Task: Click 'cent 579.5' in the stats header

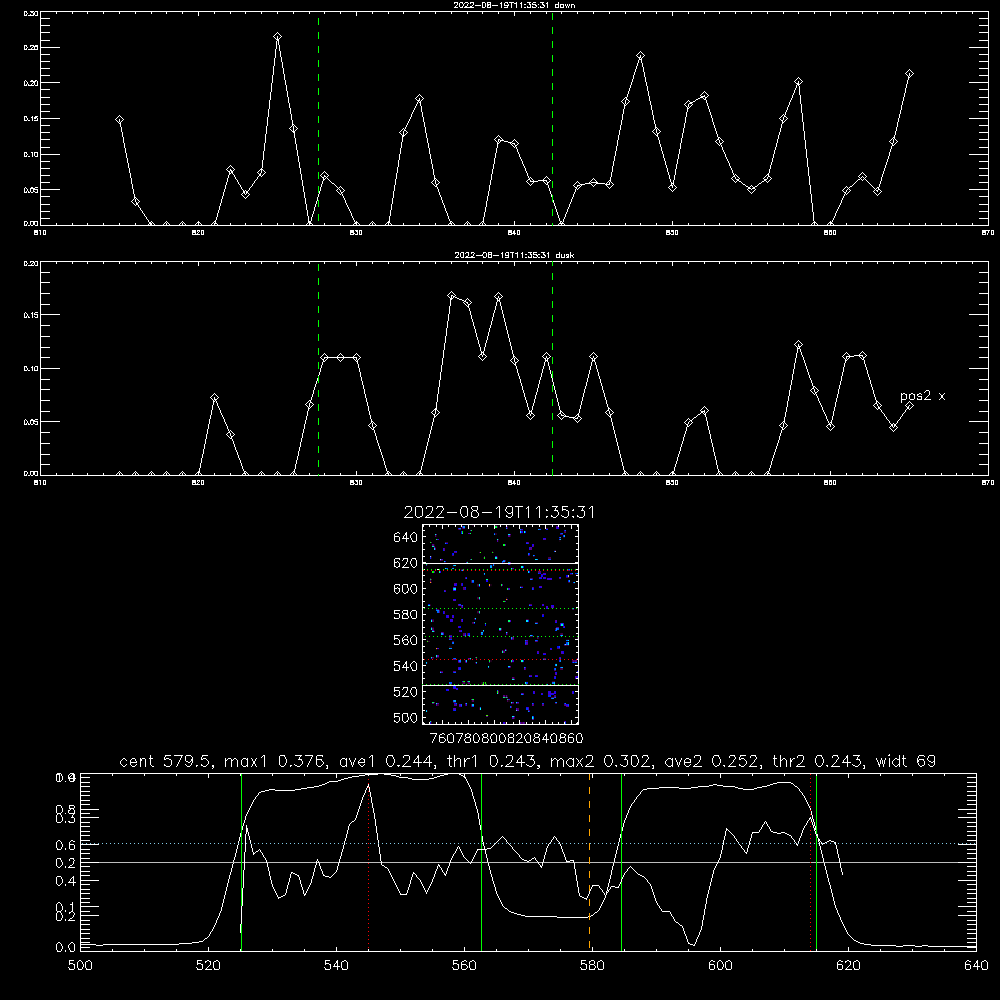Action: [165, 761]
